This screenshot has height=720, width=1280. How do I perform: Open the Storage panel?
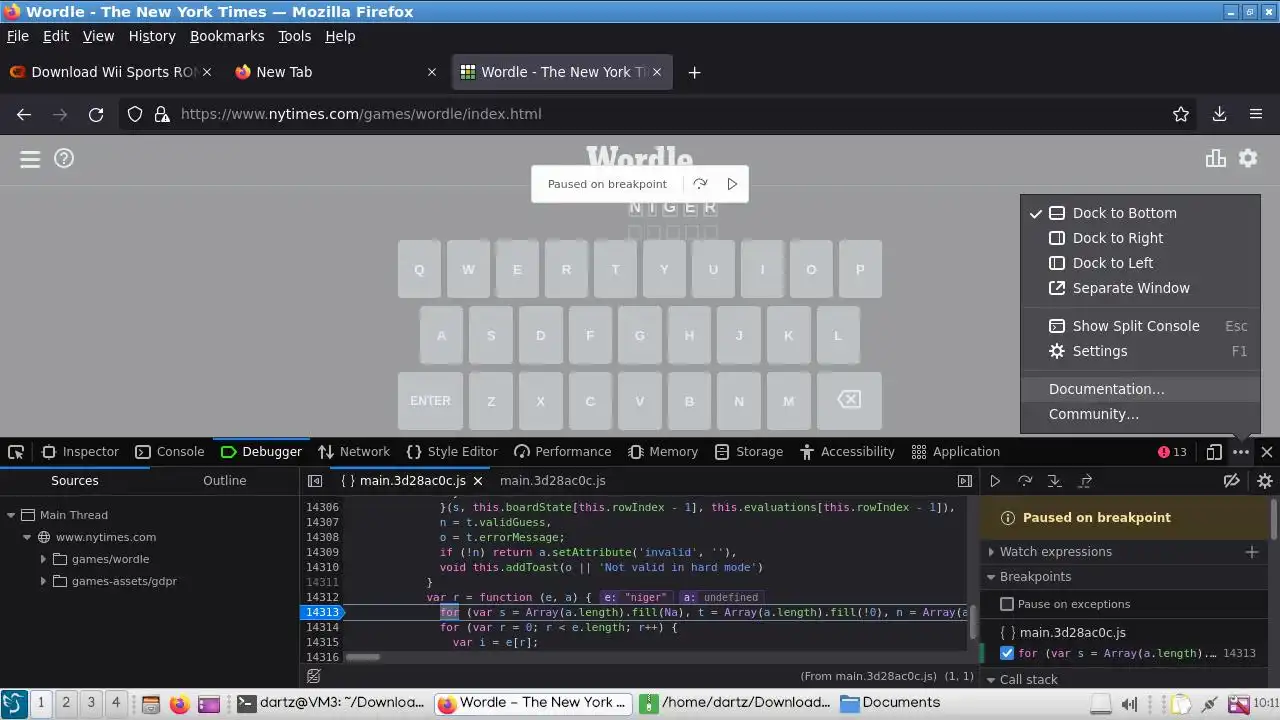749,452
